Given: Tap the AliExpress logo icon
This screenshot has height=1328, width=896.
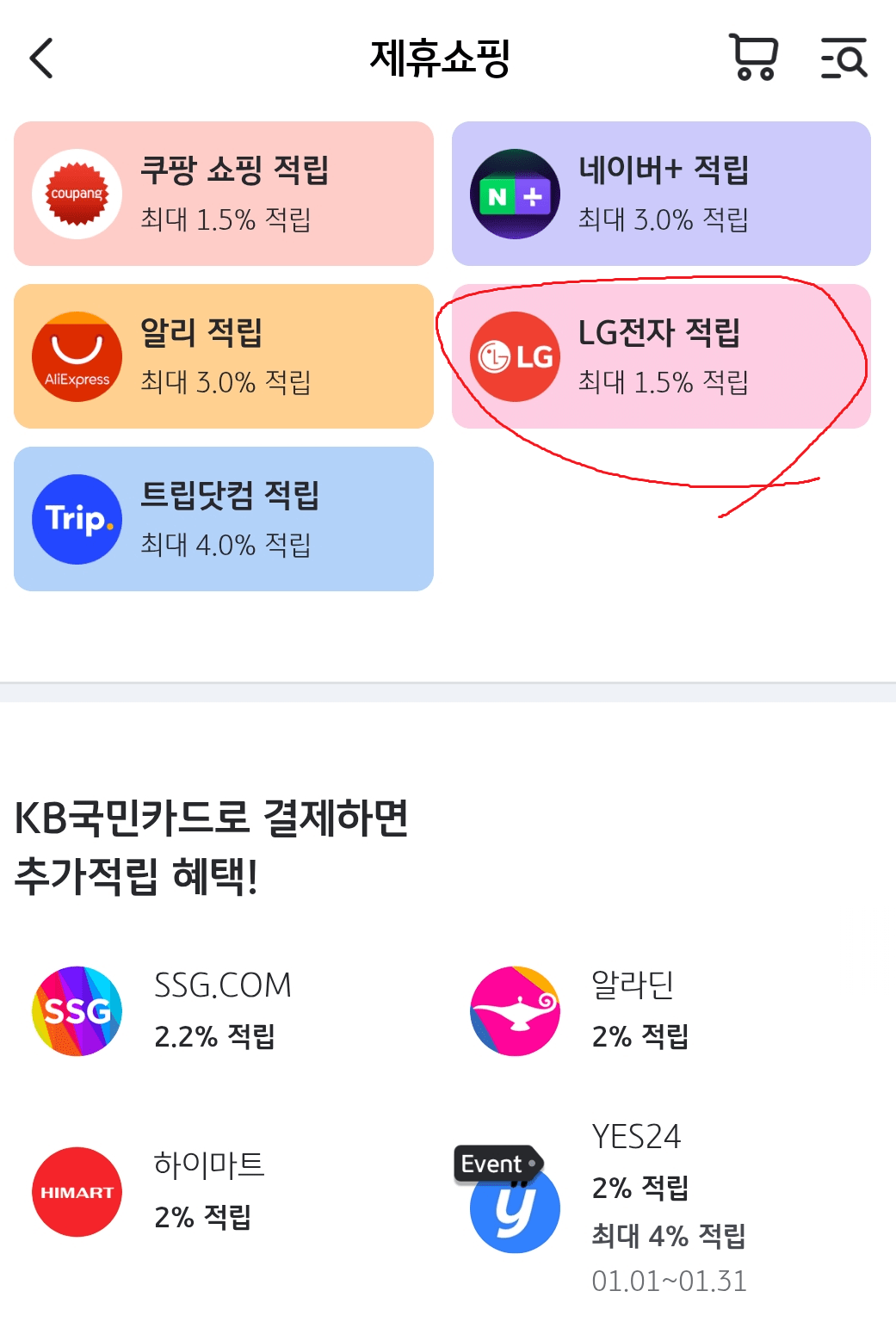Looking at the screenshot, I should tap(77, 356).
